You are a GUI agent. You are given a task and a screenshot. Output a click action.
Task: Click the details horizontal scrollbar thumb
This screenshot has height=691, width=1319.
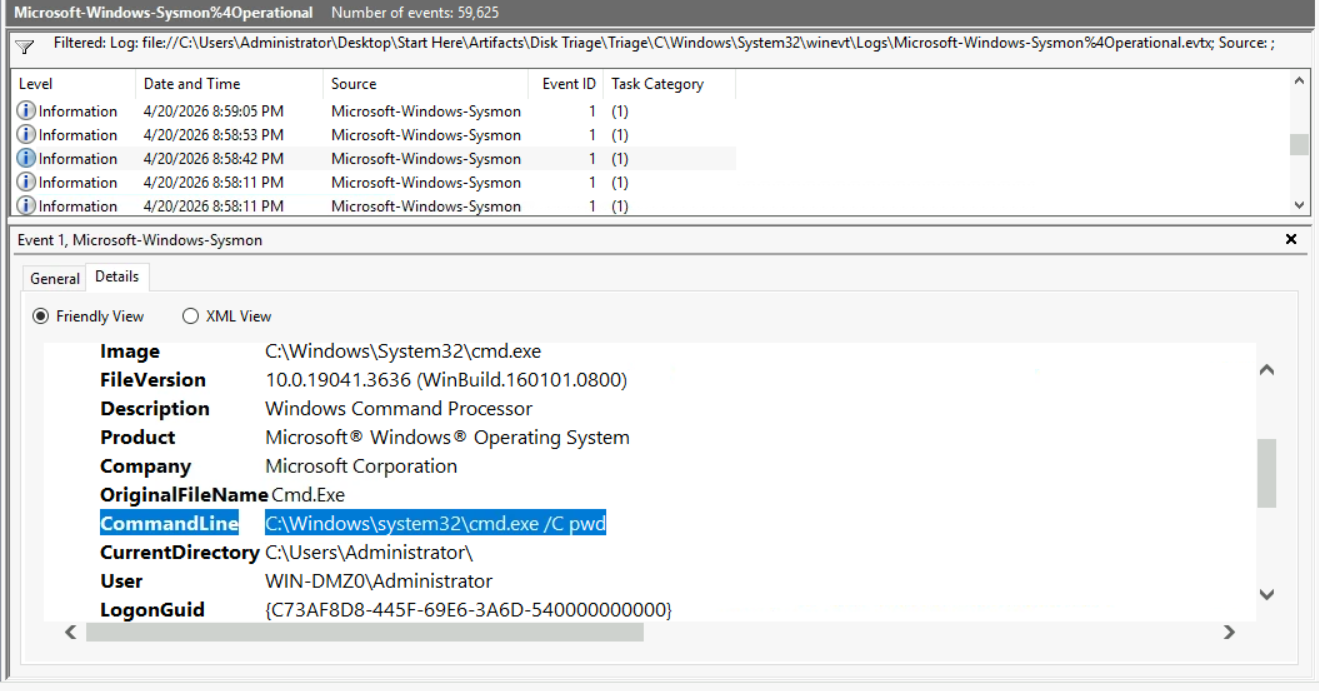[365, 632]
